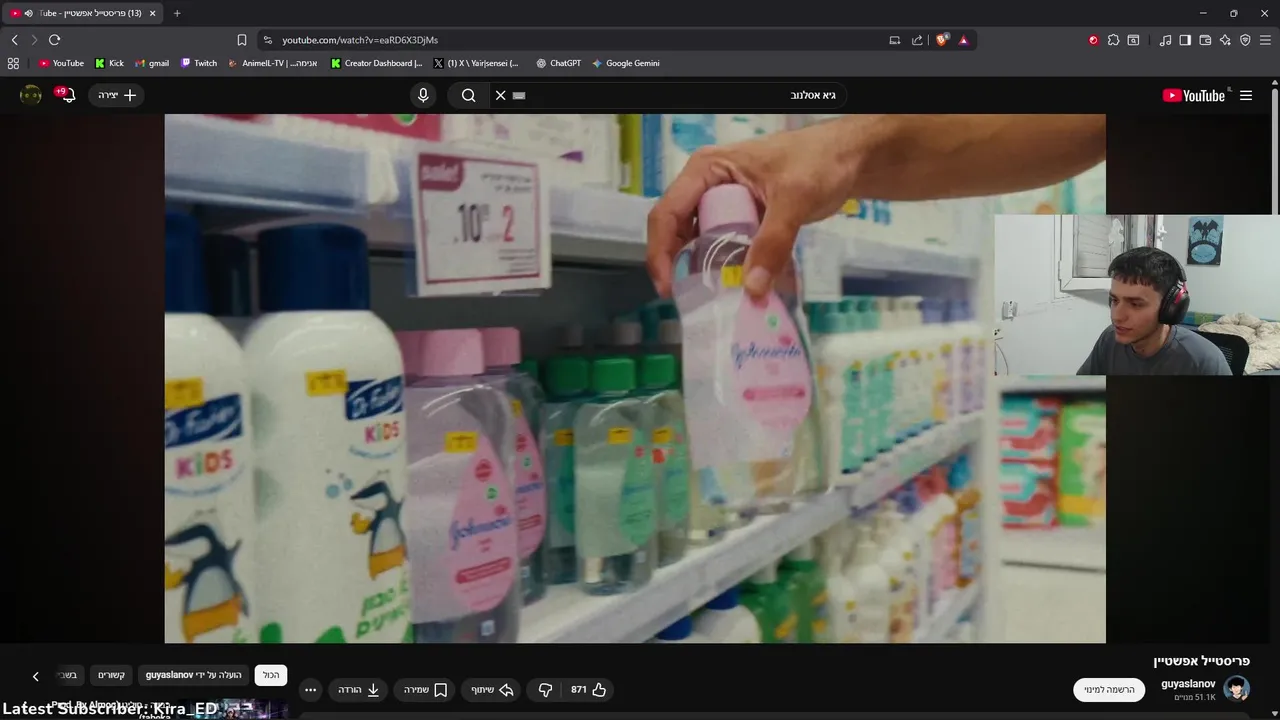Open the YouTube bookmark

click(61, 63)
